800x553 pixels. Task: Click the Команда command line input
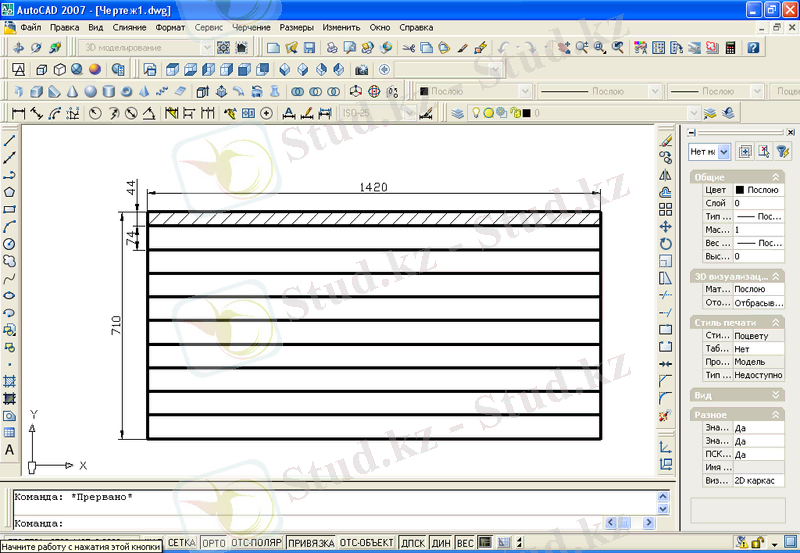click(300, 523)
